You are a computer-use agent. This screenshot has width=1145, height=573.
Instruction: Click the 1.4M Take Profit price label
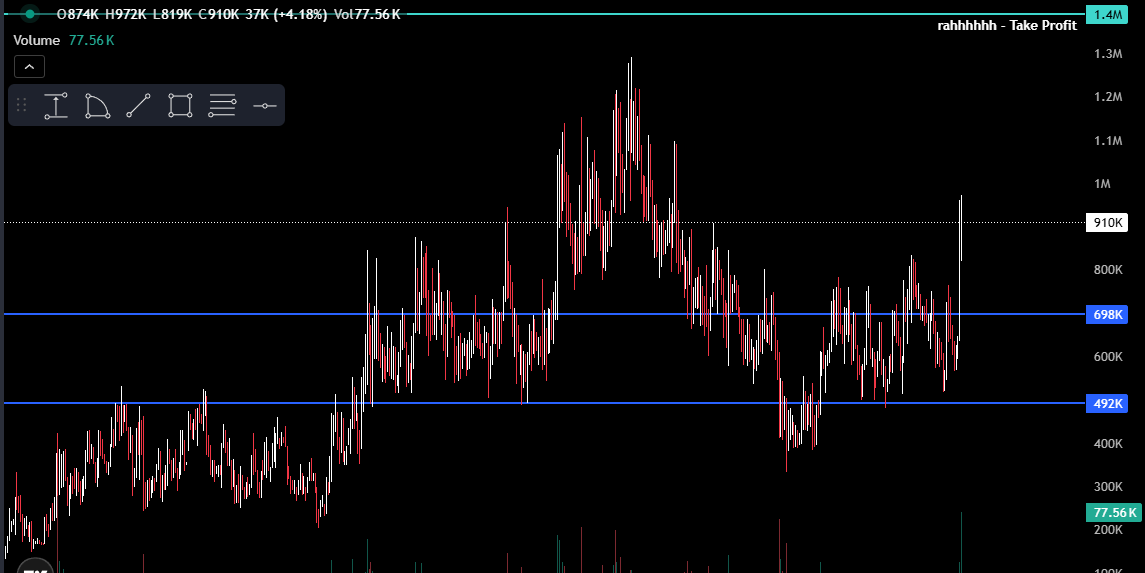coord(1106,14)
